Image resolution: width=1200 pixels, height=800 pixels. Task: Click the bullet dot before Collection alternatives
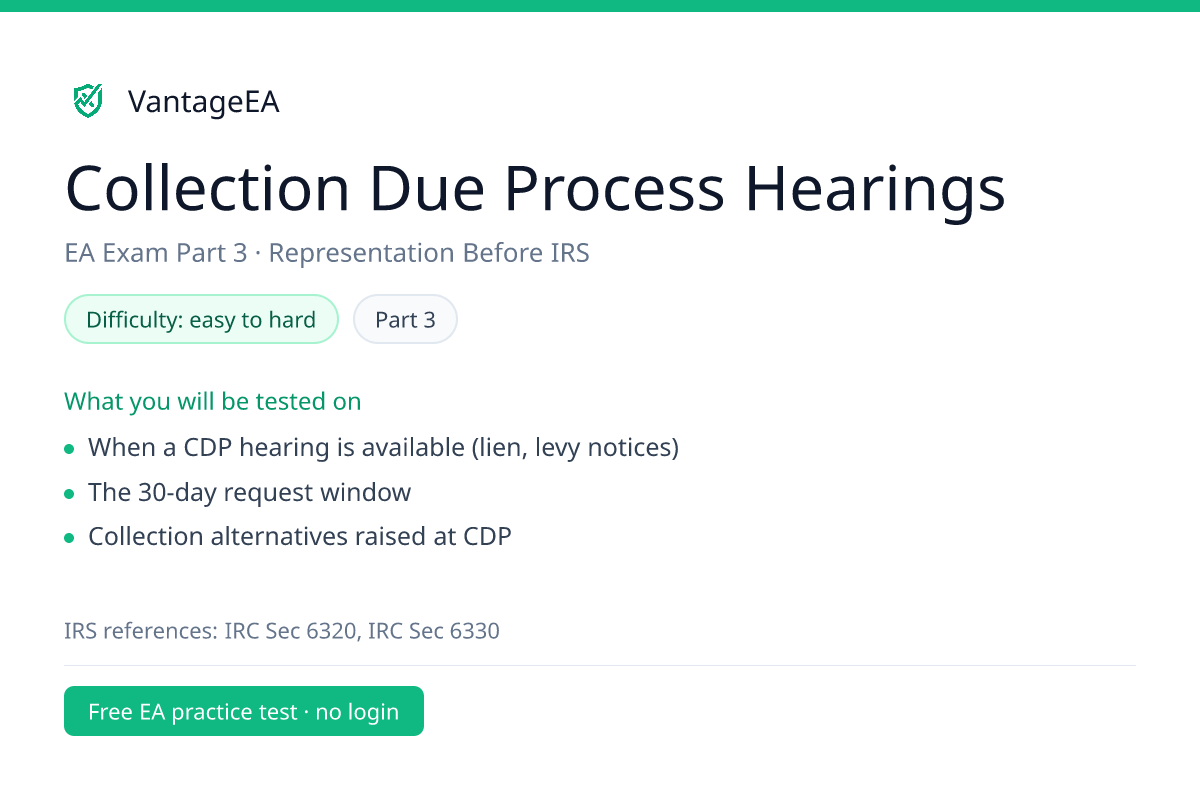[69, 538]
